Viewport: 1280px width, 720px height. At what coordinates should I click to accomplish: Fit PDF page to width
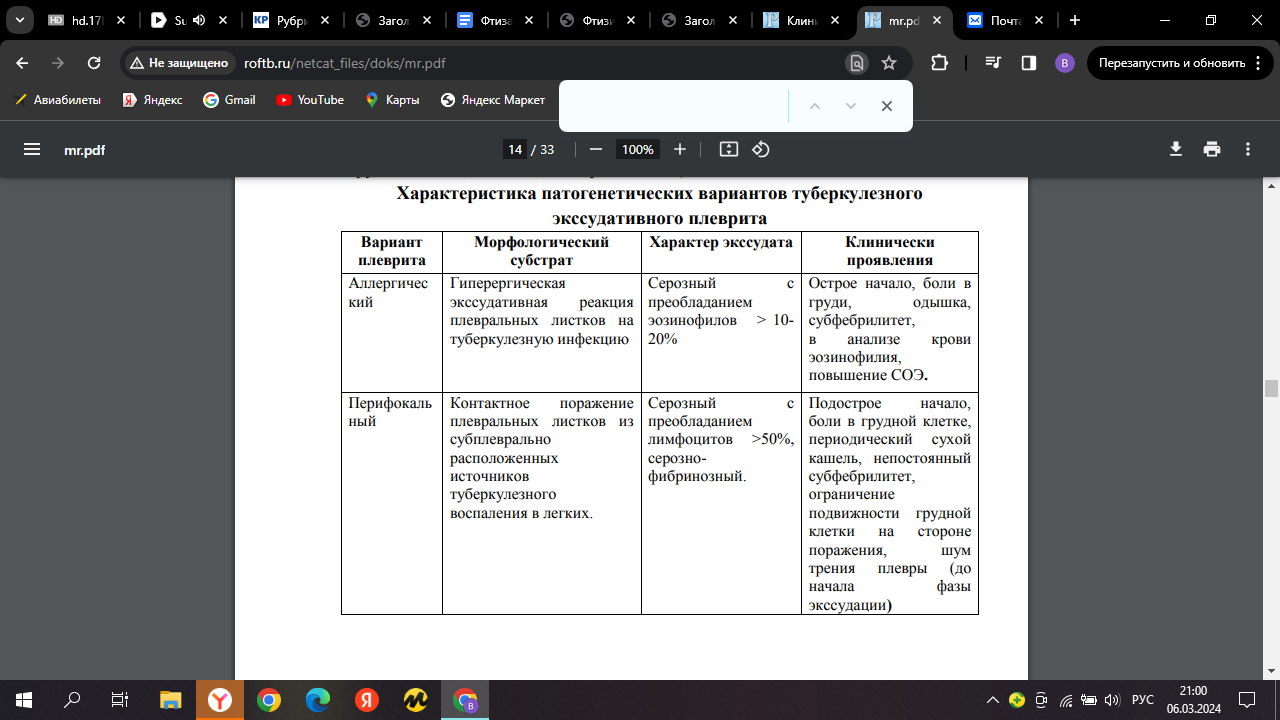(729, 149)
